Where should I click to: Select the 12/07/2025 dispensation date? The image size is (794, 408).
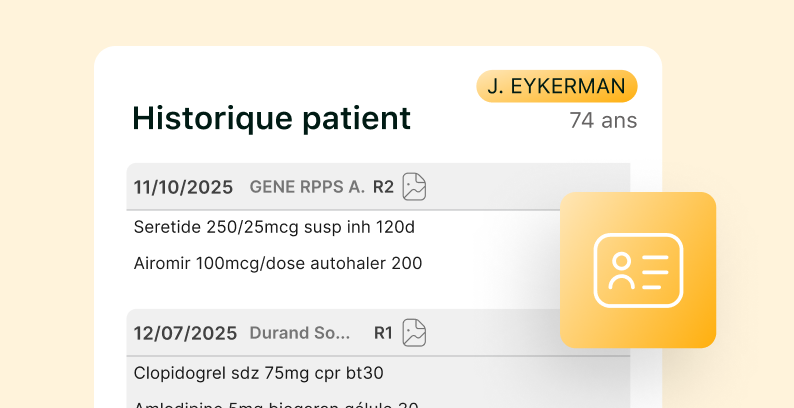185,333
